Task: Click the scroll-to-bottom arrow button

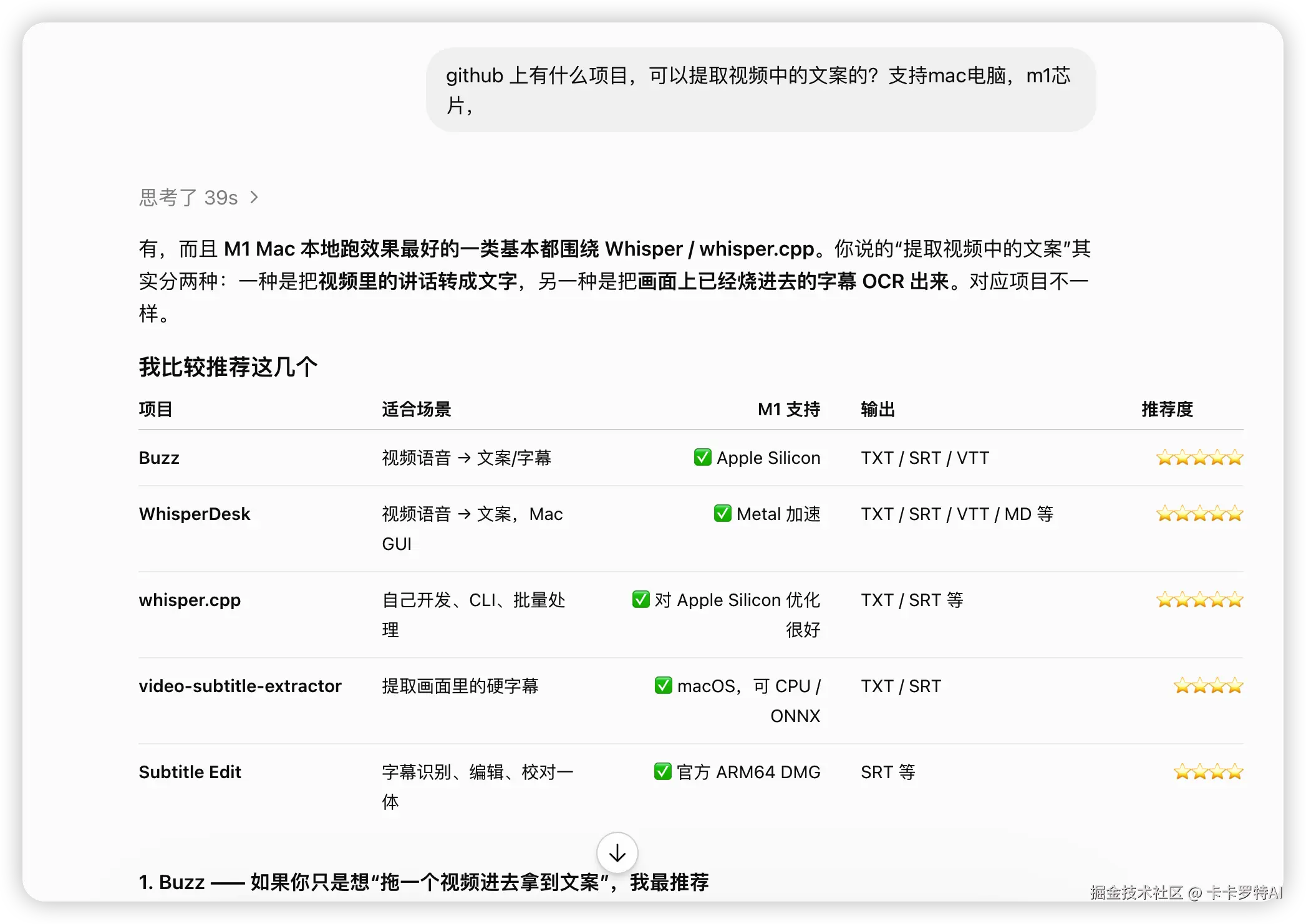Action: click(617, 852)
